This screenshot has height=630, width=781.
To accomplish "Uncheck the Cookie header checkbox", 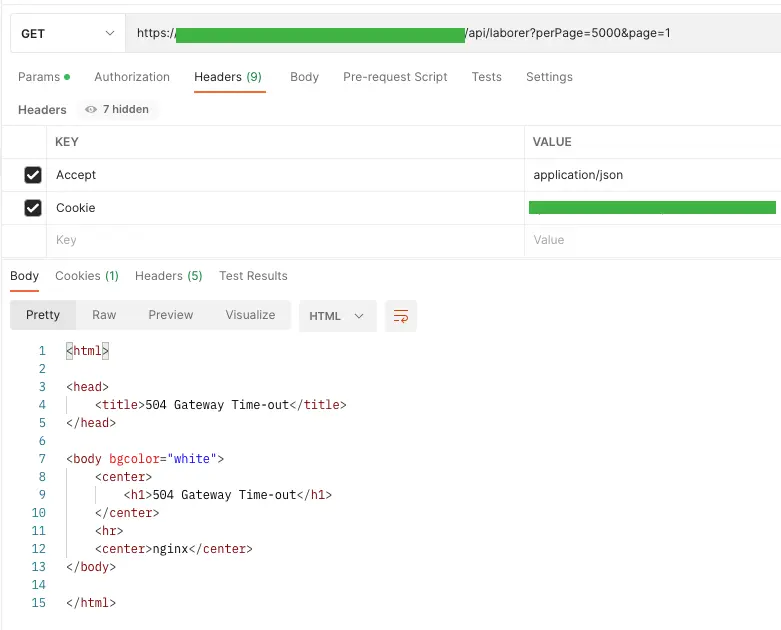I will click(33, 208).
